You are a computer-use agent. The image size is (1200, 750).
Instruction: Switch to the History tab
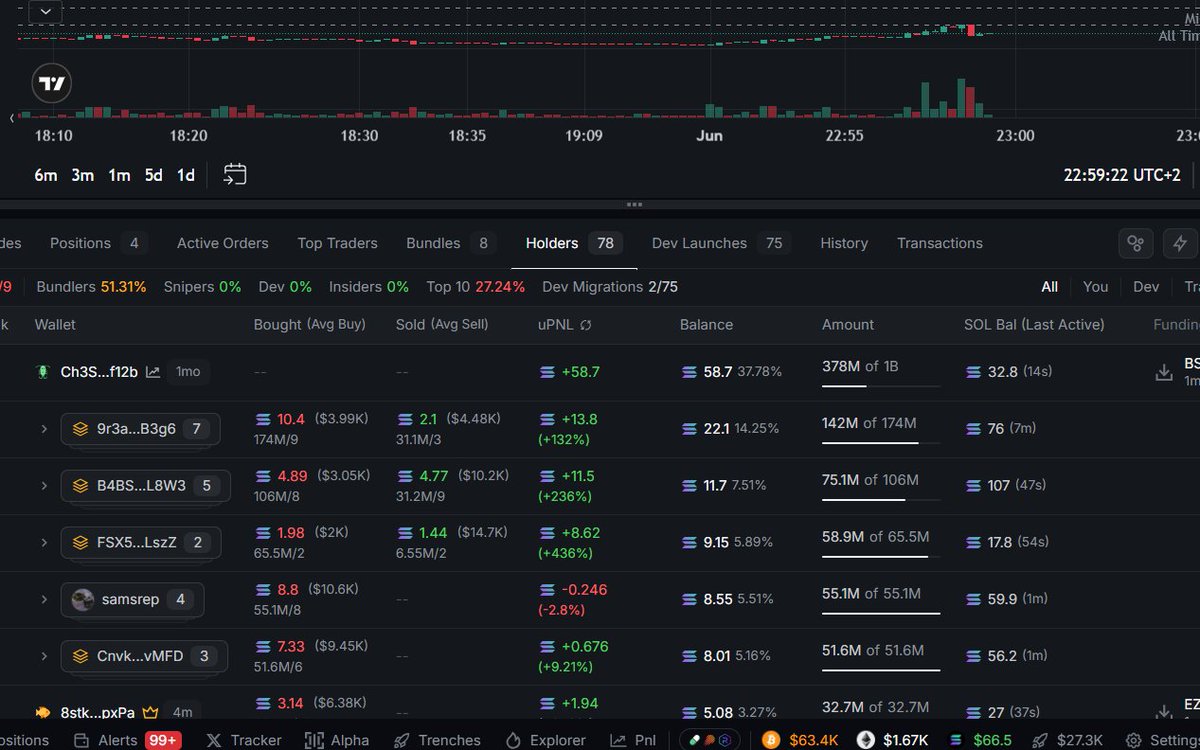click(x=844, y=243)
